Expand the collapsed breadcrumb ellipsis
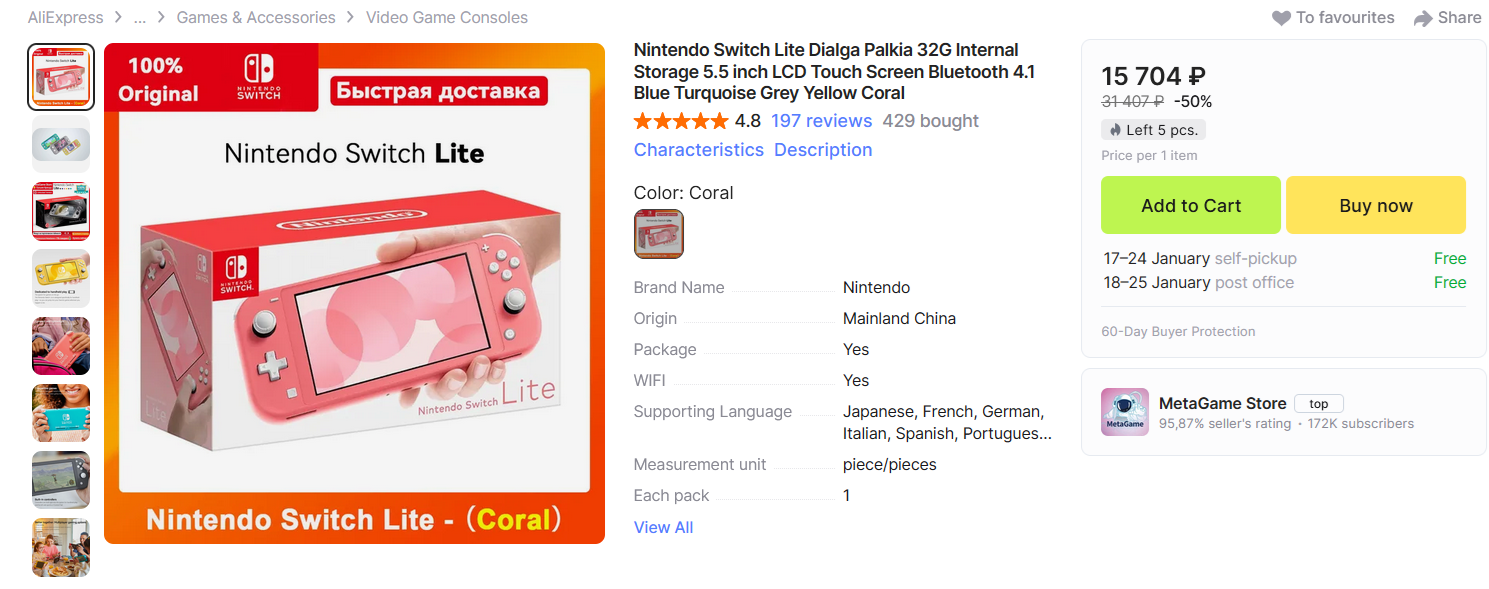This screenshot has width=1489, height=589. pos(140,18)
